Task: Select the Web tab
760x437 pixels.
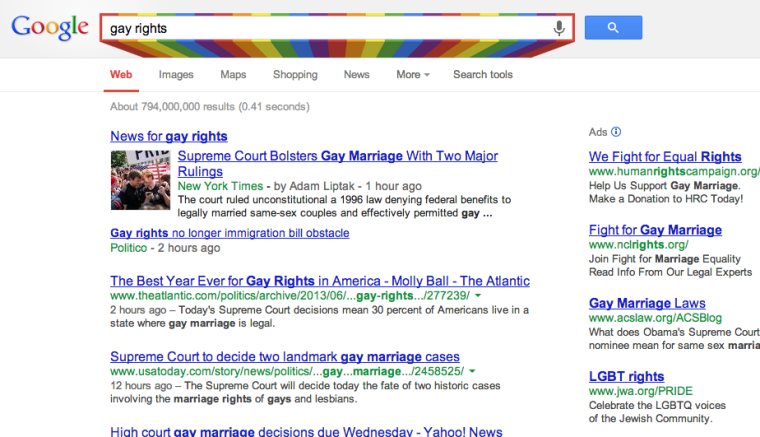Action: 121,75
